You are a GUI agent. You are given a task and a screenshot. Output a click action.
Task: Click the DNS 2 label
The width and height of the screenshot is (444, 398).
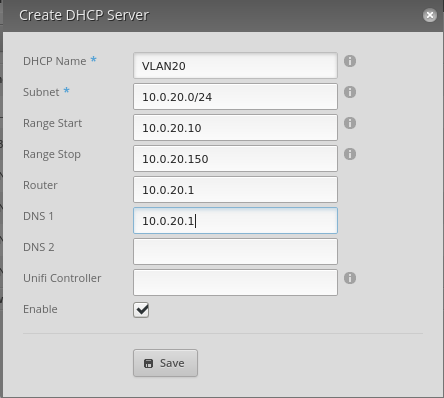pyautogui.click(x=38, y=247)
